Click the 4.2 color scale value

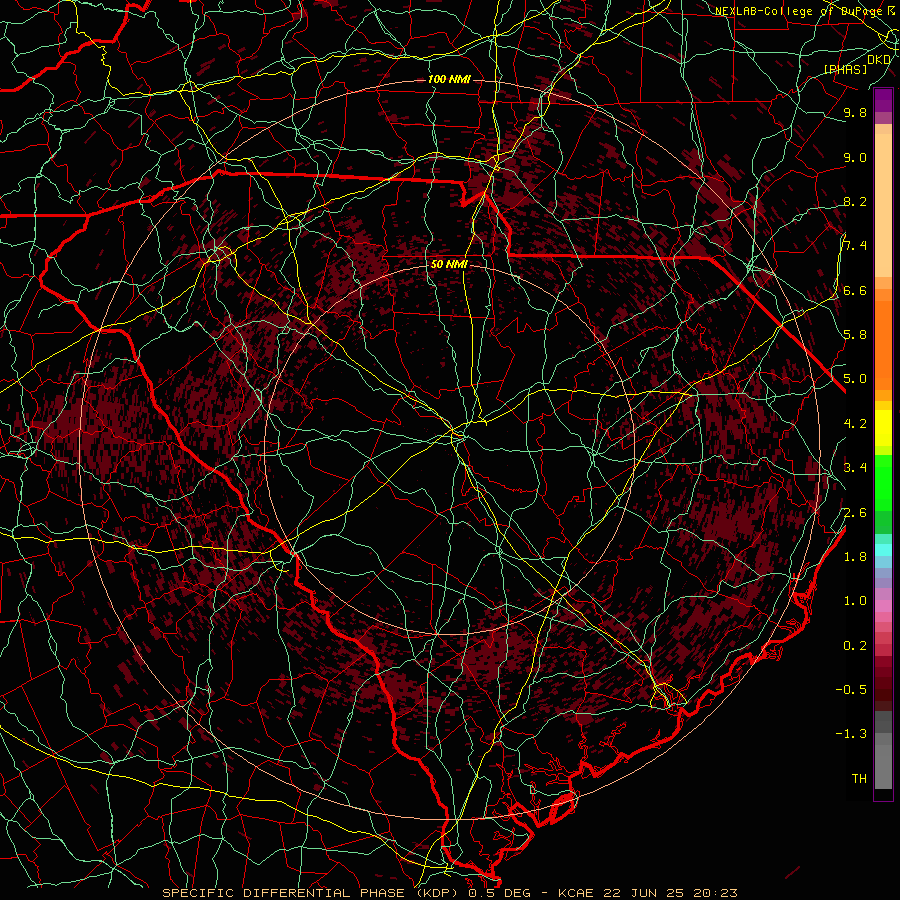point(855,424)
